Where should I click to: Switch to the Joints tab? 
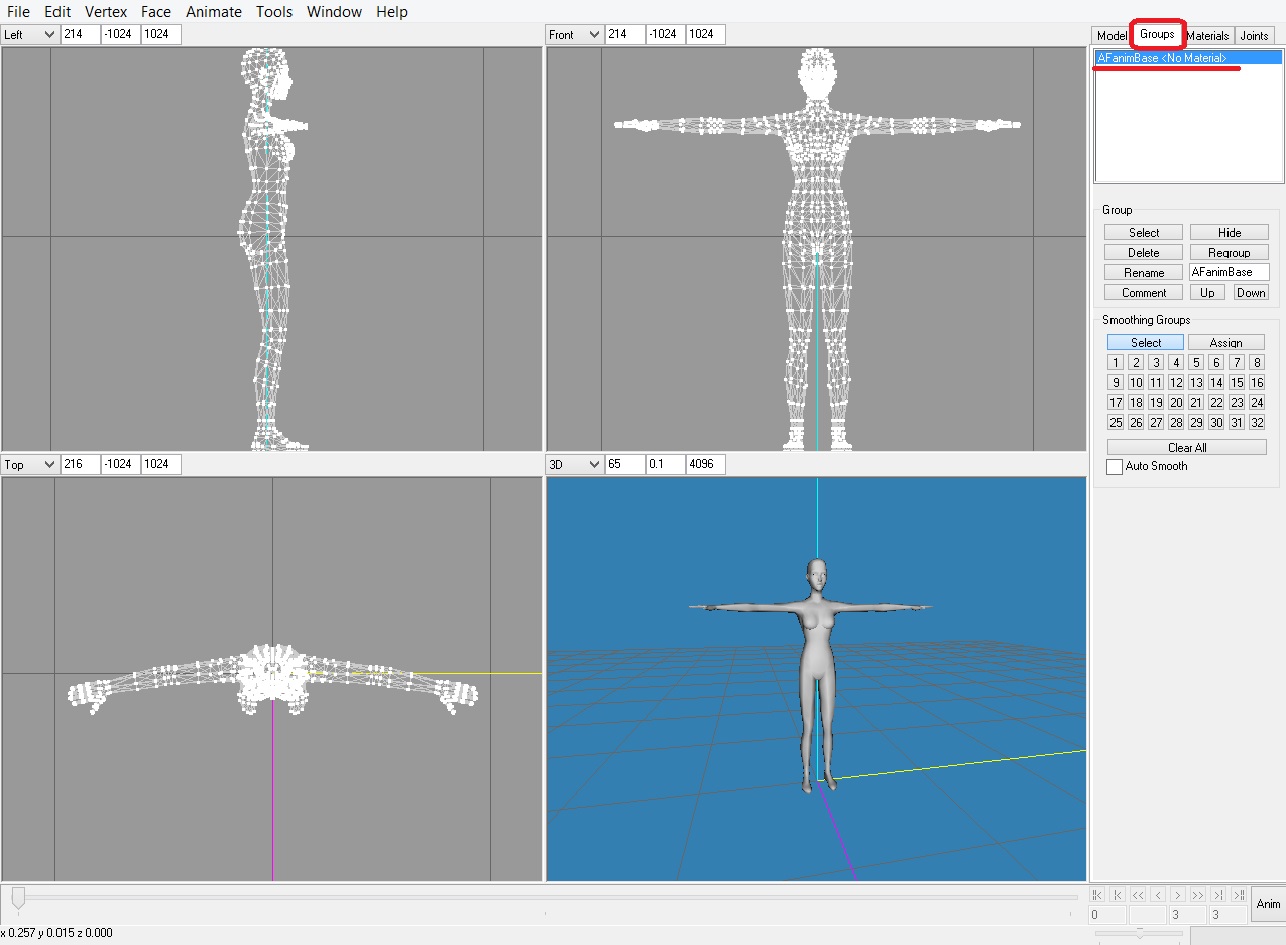(x=1254, y=35)
